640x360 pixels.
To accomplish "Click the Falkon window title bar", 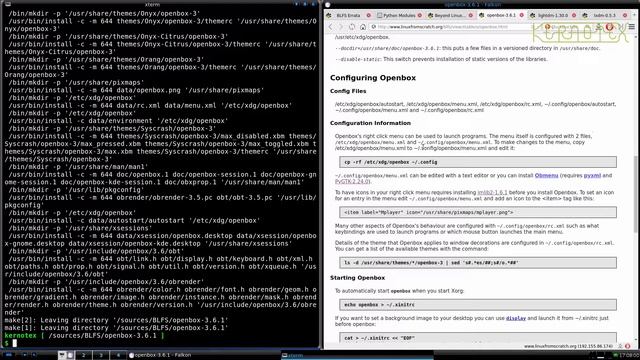I will [x=473, y=4].
